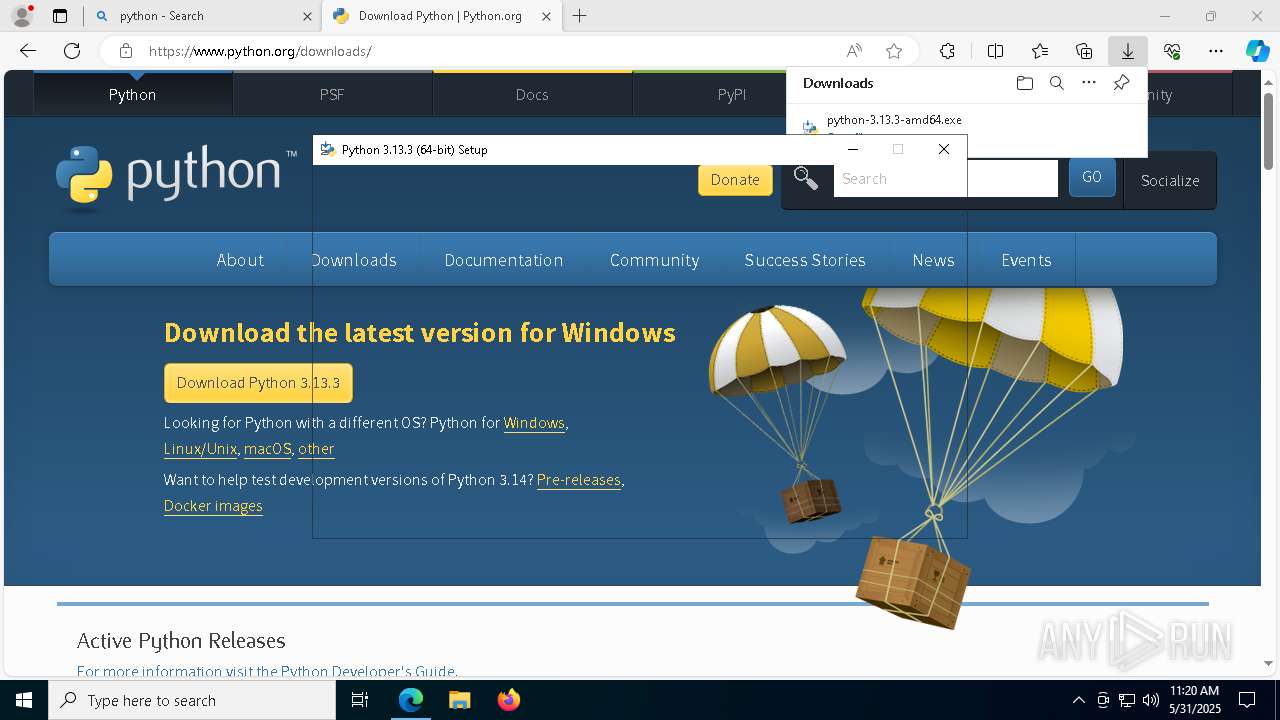Open the notification center icon
Viewport: 1280px width, 720px height.
pyautogui.click(x=1247, y=700)
